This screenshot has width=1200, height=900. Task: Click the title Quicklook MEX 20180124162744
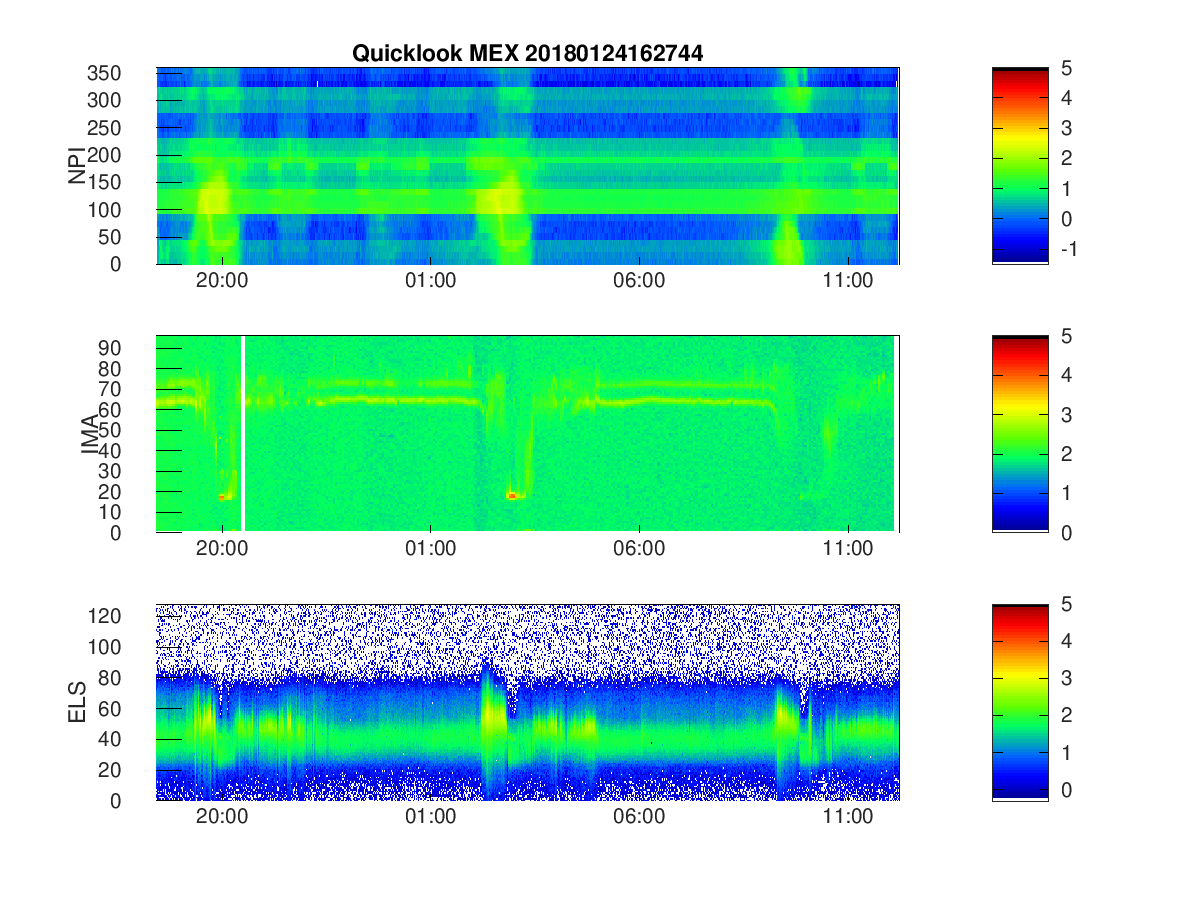click(527, 54)
